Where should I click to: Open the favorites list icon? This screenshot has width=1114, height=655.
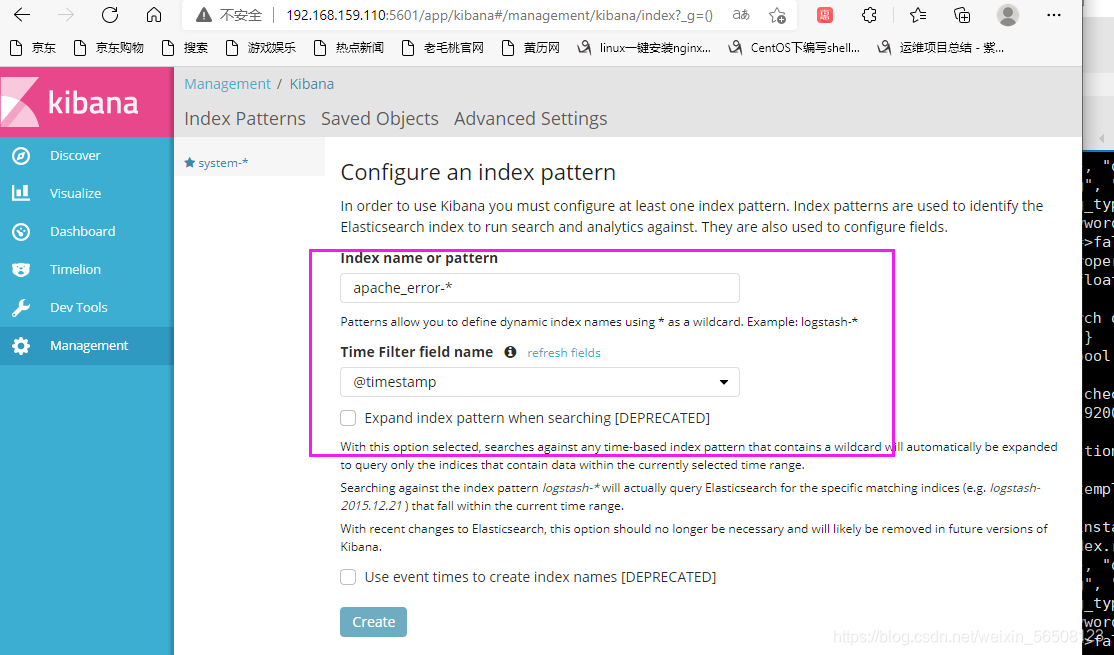[x=918, y=15]
